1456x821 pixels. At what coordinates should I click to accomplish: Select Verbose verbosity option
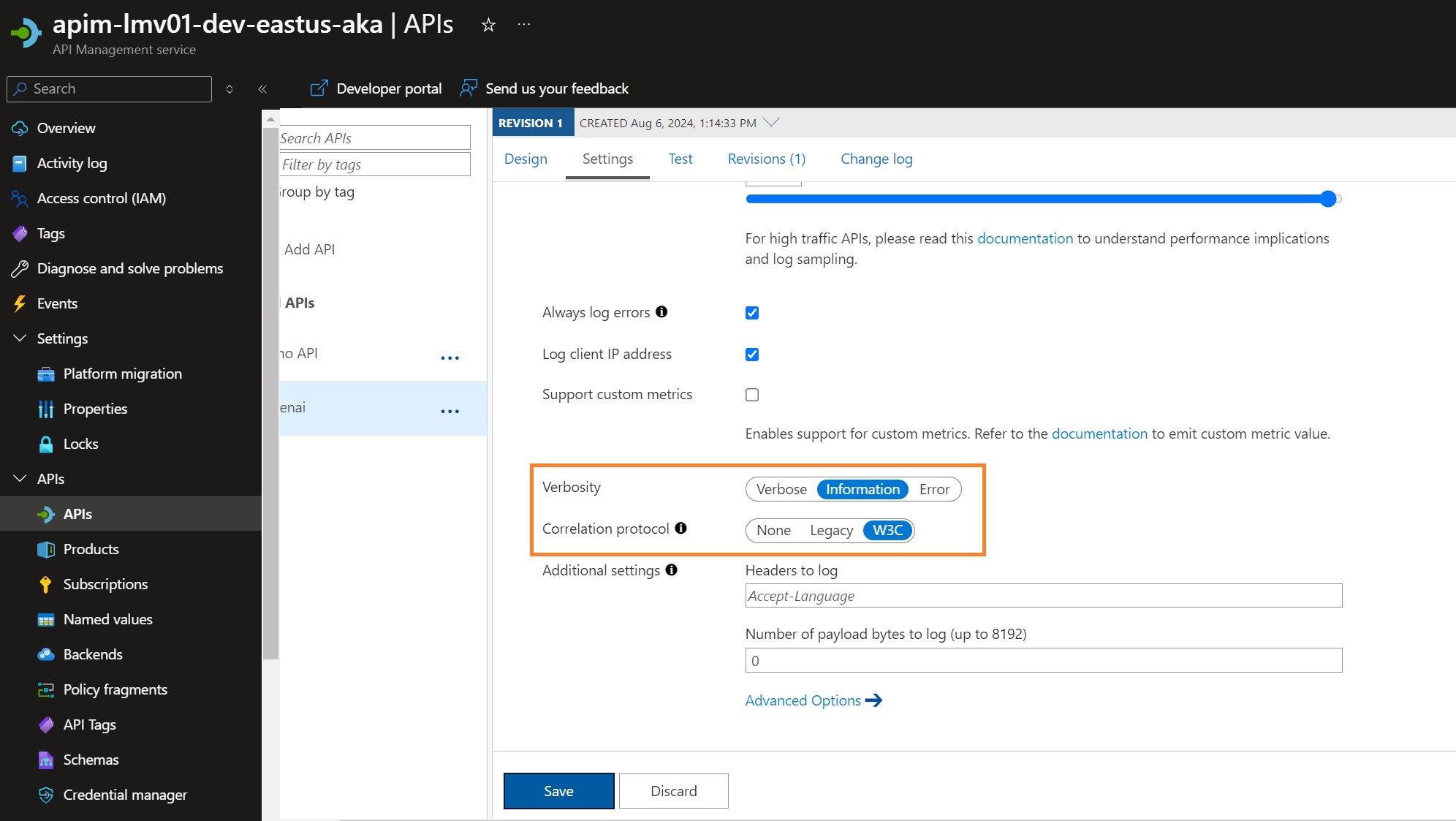click(x=781, y=489)
